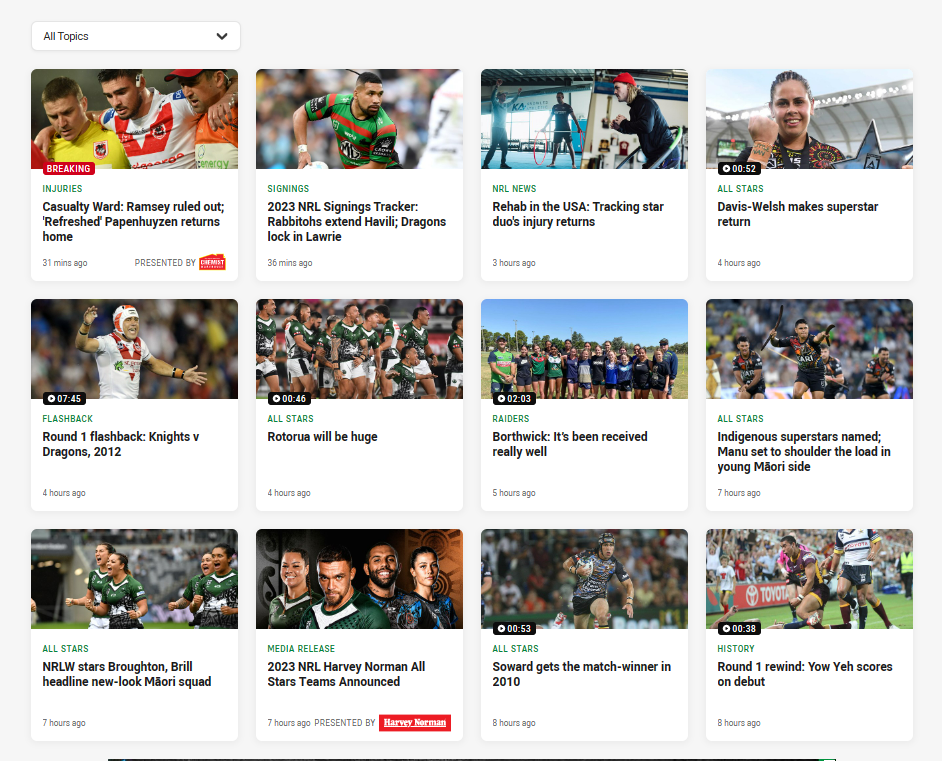The image size is (942, 761).
Task: Play the 00:52 Davis-Welsh video badge
Action: click(x=739, y=169)
